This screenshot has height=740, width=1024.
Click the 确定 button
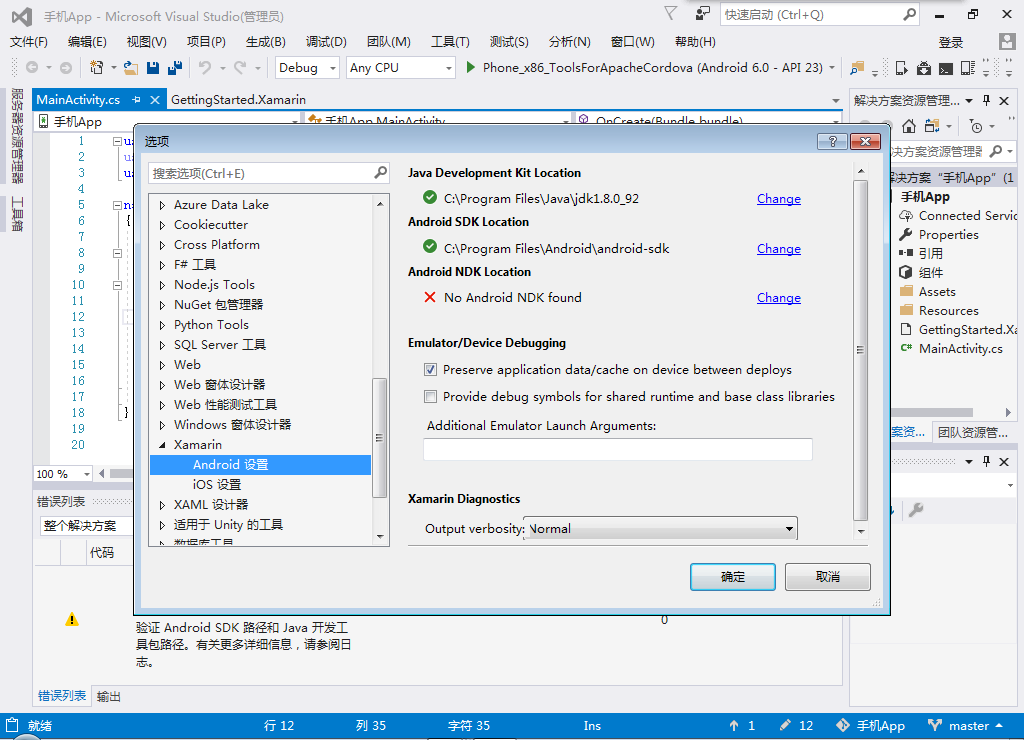pos(733,577)
